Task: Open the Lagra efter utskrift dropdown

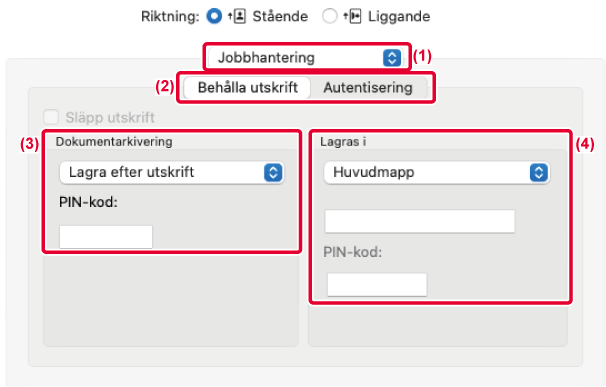Action: click(172, 172)
